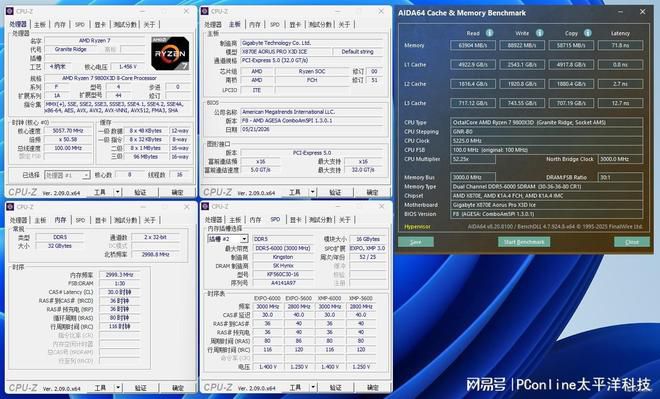
Task: Switch to 主板 tab in the processor window
Action: pos(40,24)
